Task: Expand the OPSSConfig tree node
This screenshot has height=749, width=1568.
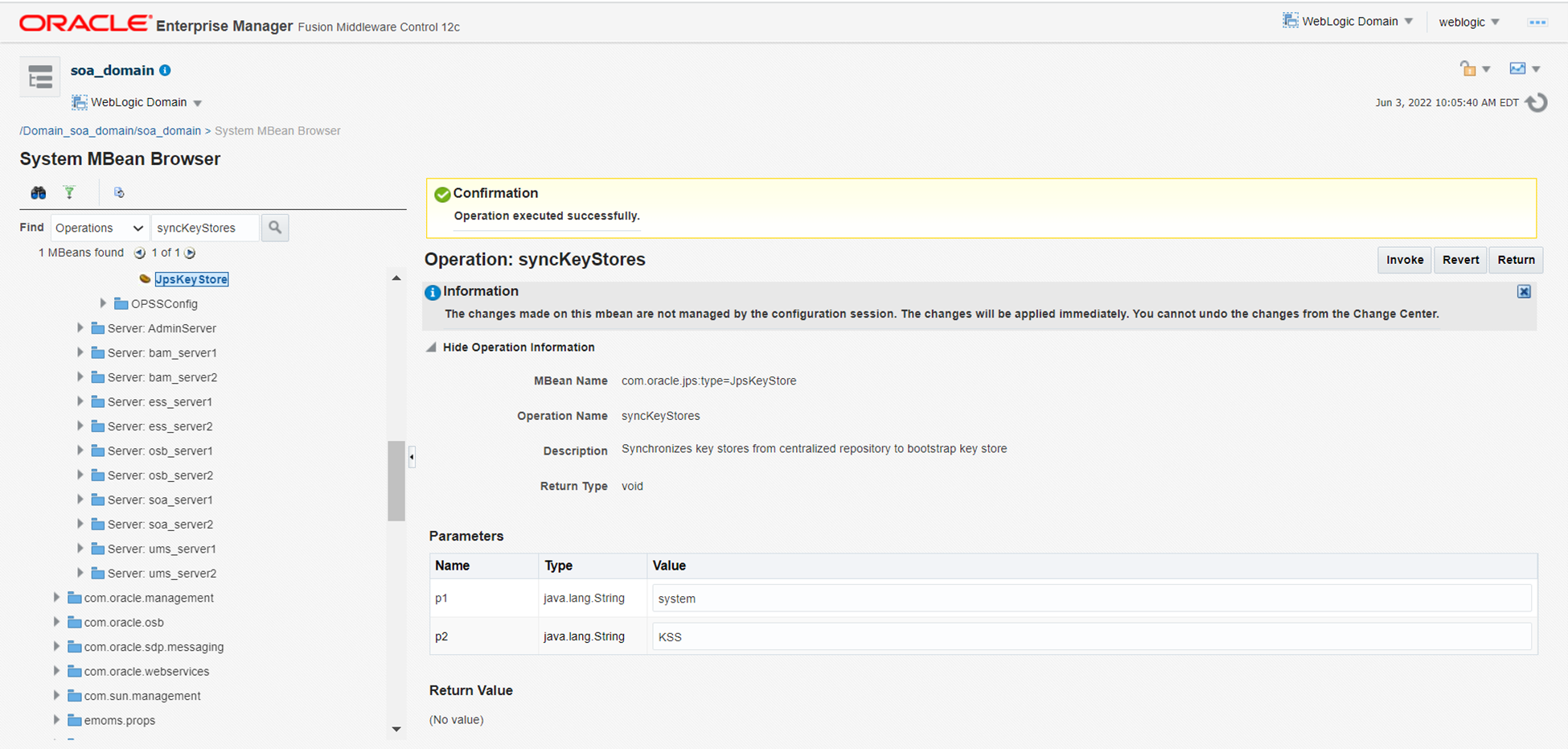Action: coord(103,303)
